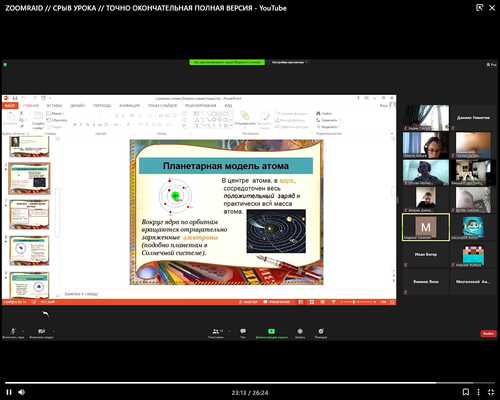Screen dimensions: 500x400
Task: Switch to the ПЕРЕХОДЫ ribbon tab
Action: click(x=102, y=105)
